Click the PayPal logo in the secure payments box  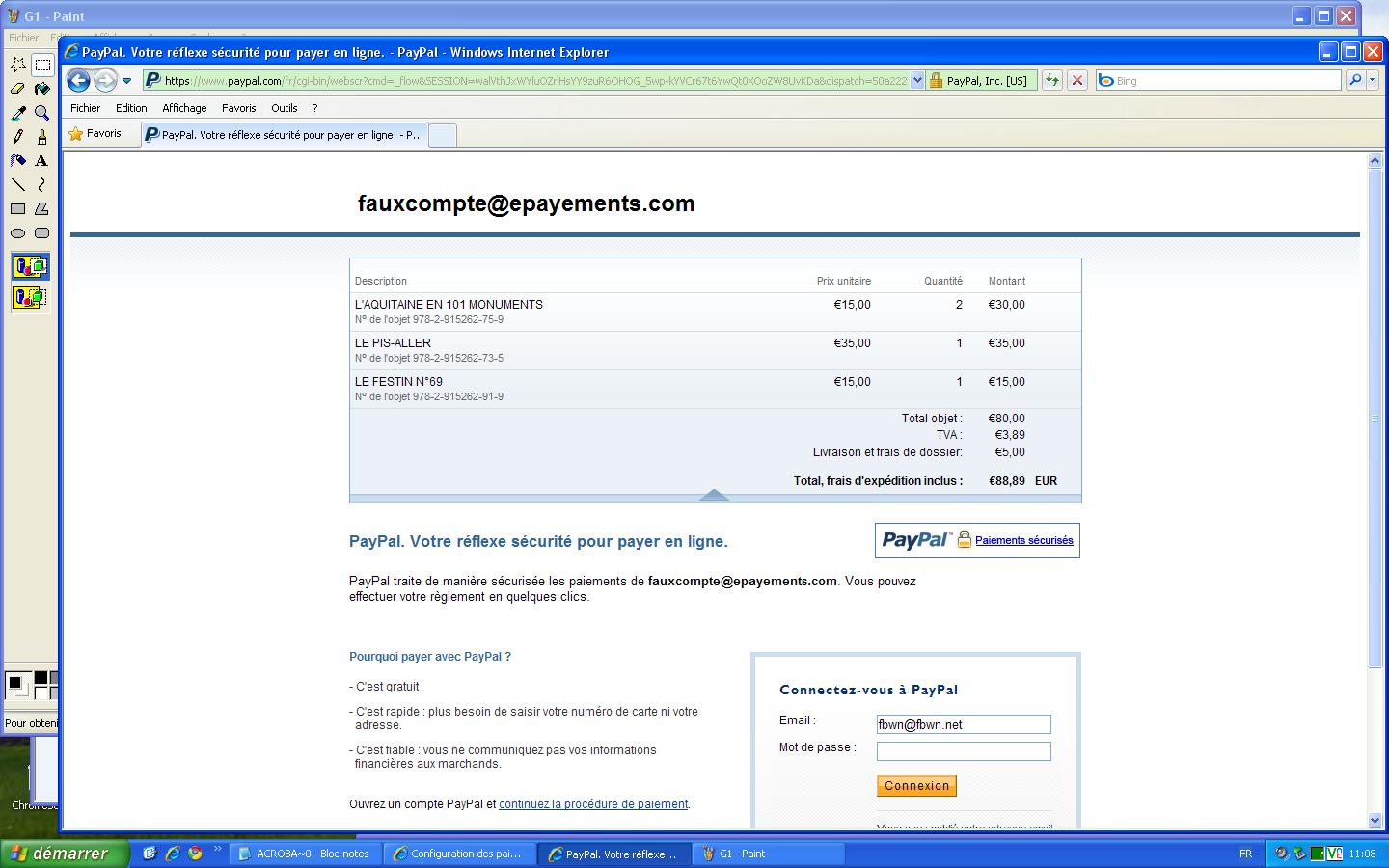click(916, 540)
